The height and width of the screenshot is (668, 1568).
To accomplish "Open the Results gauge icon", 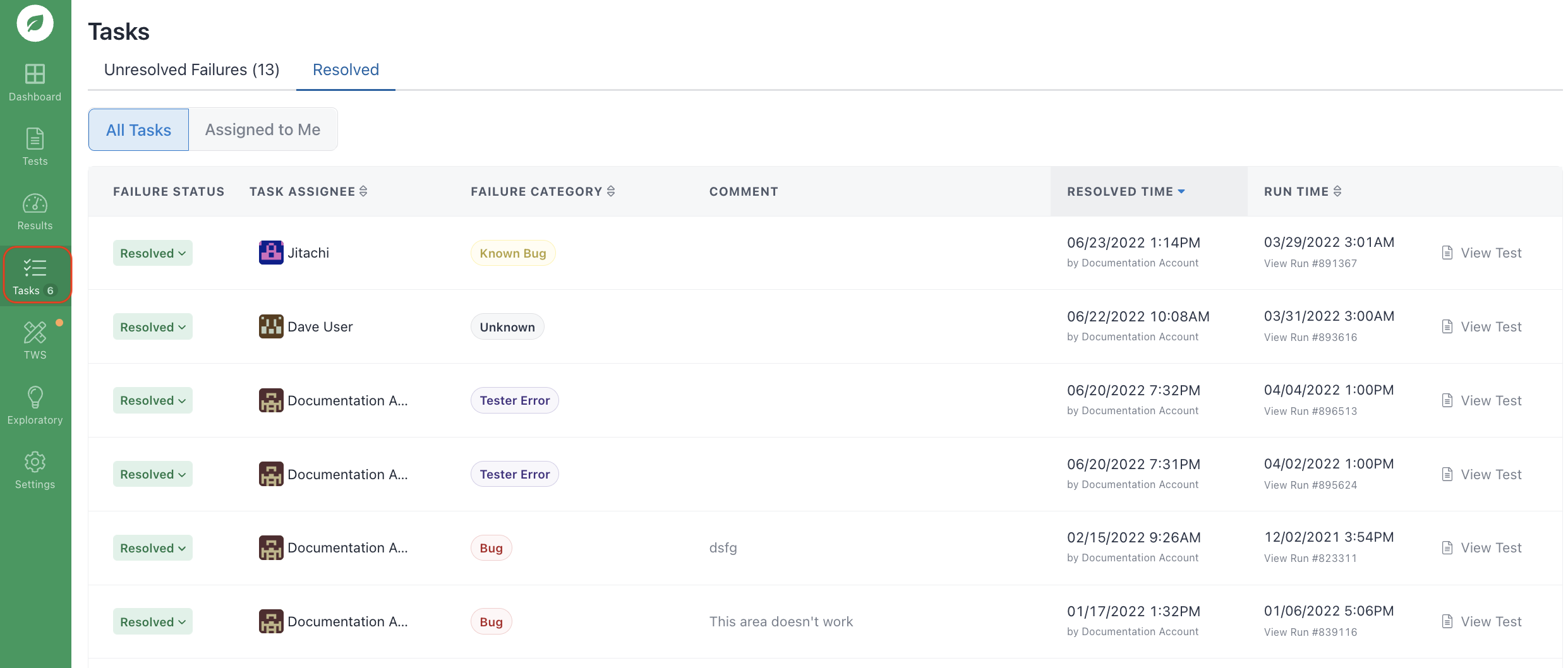I will (35, 203).
